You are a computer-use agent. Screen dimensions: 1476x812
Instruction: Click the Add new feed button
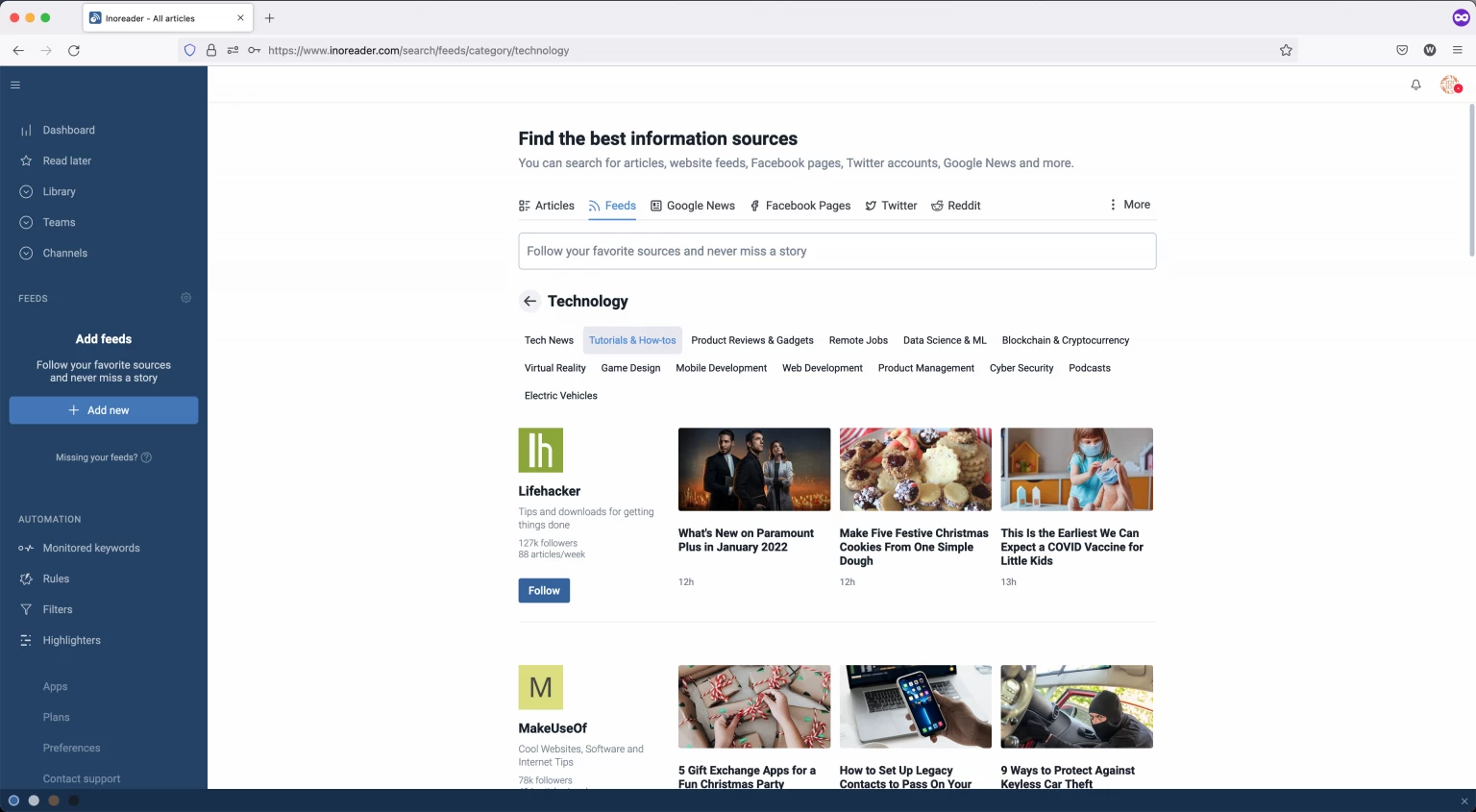[104, 410]
